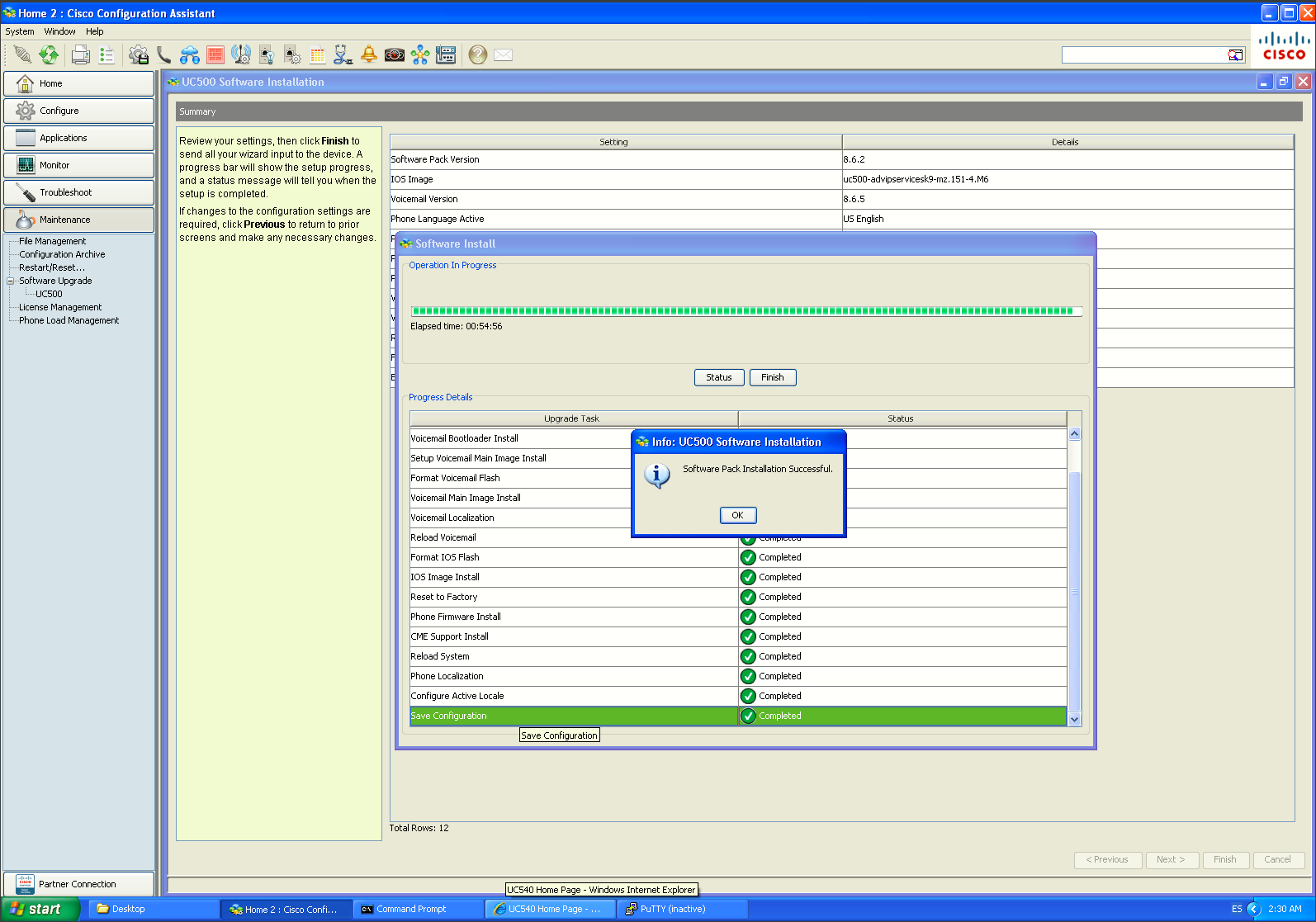Click the scroll up arrow in Progress Details
Image resolution: width=1316 pixels, height=922 pixels.
(x=1074, y=434)
